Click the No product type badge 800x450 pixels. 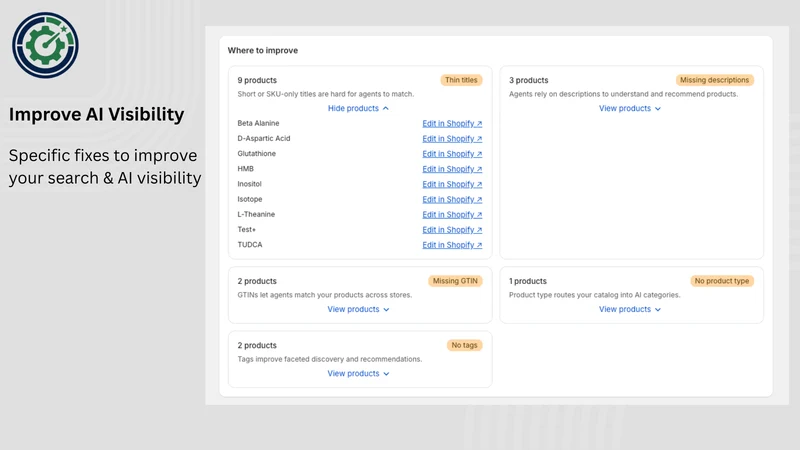pyautogui.click(x=721, y=281)
